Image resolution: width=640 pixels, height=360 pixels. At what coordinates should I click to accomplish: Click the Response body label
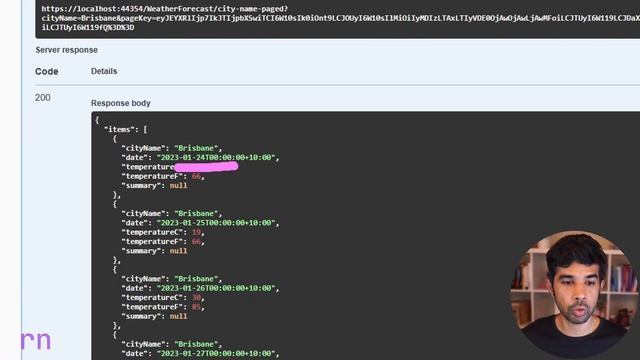121,103
